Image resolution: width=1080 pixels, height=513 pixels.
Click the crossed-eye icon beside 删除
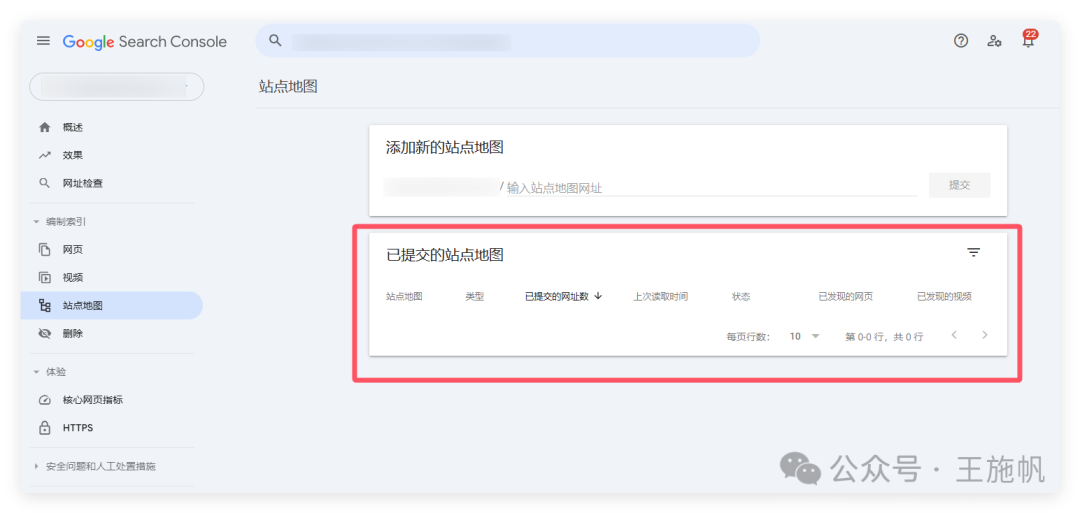pyautogui.click(x=45, y=333)
